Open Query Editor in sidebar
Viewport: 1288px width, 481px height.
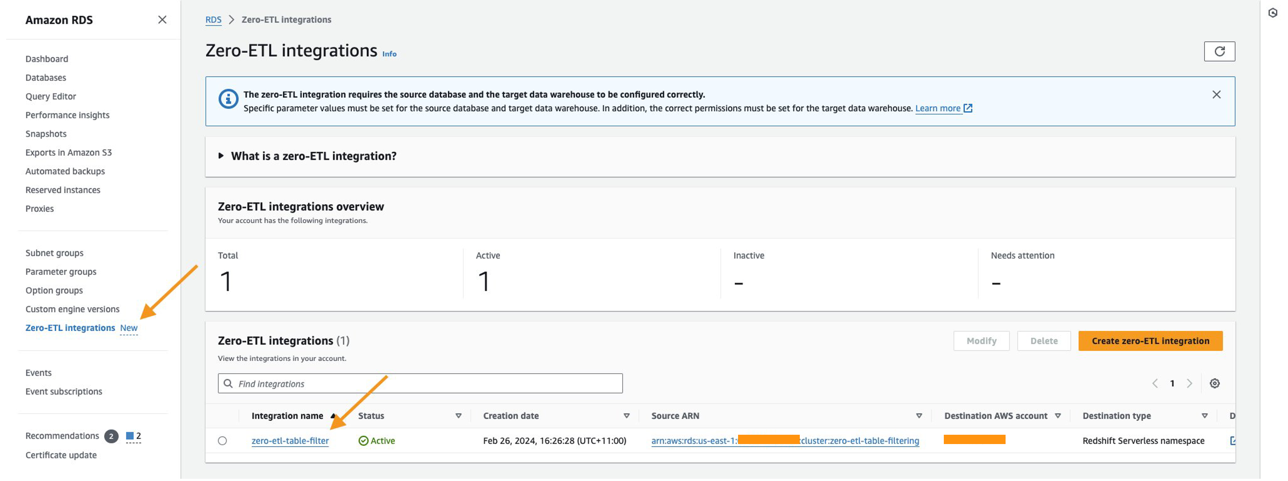(51, 97)
